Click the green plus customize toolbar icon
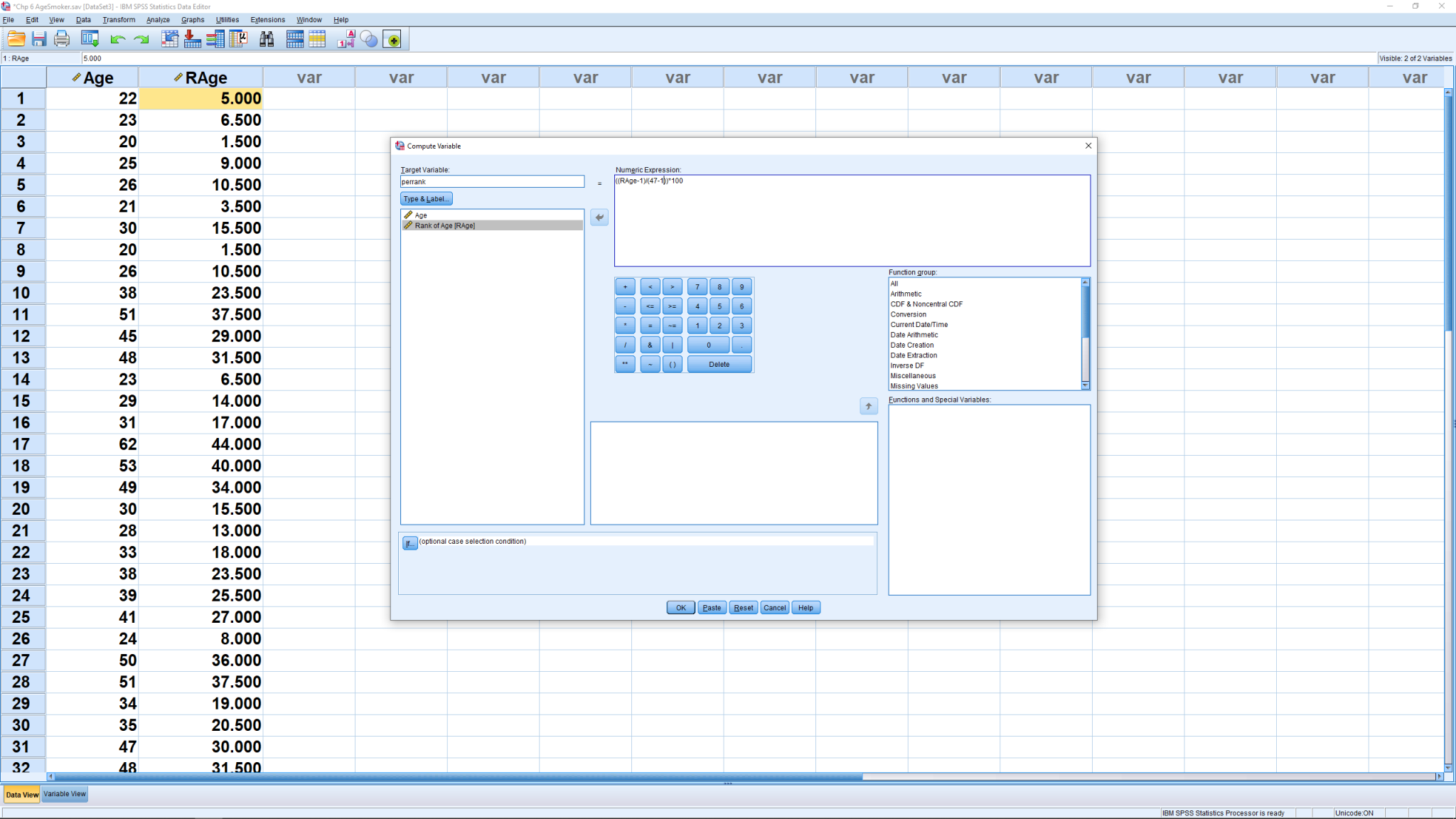Image resolution: width=1456 pixels, height=819 pixels. click(392, 39)
